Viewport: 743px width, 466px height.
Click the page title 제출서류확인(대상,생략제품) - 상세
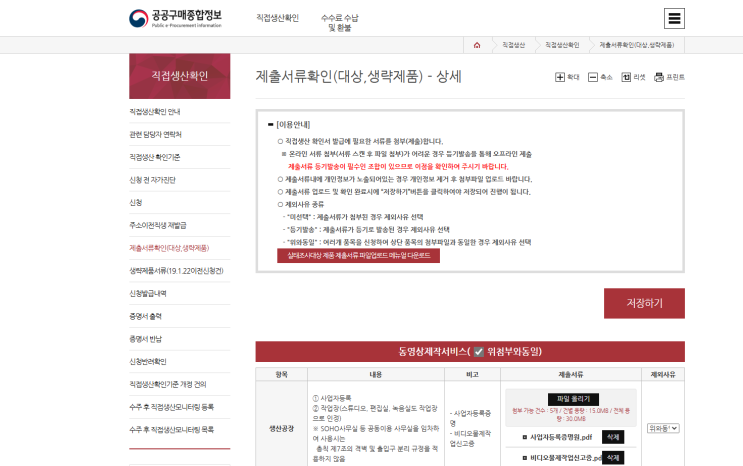[x=359, y=76]
